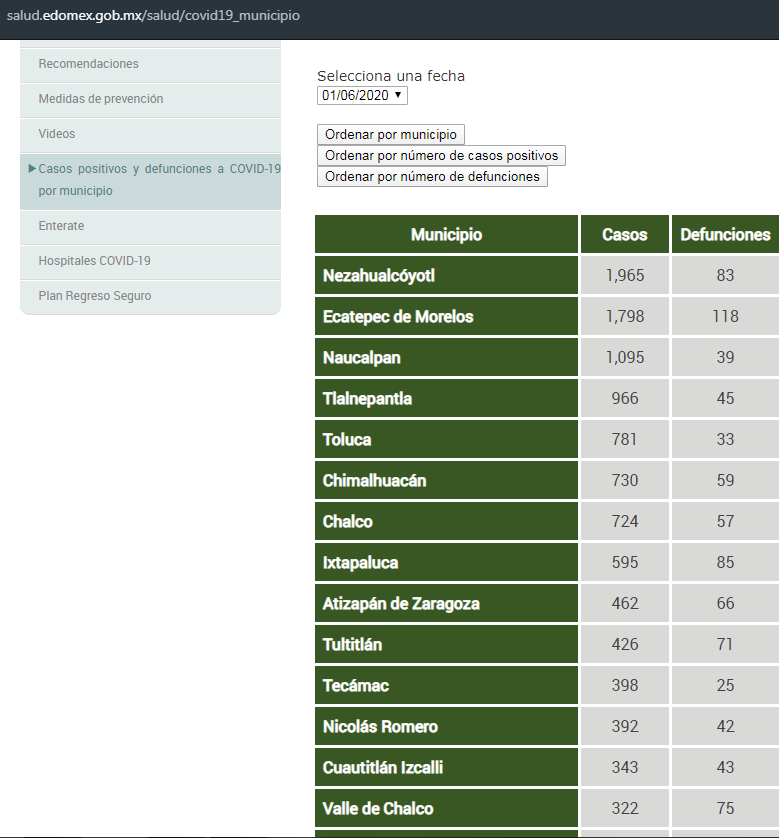Image resolution: width=779 pixels, height=838 pixels.
Task: Click the Valle de Chalco row
Action: [x=378, y=808]
